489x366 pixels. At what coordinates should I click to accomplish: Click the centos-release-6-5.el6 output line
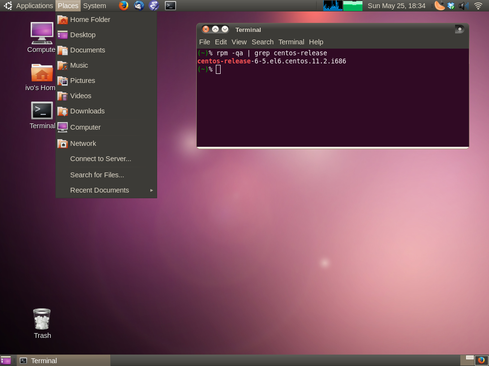click(x=272, y=61)
